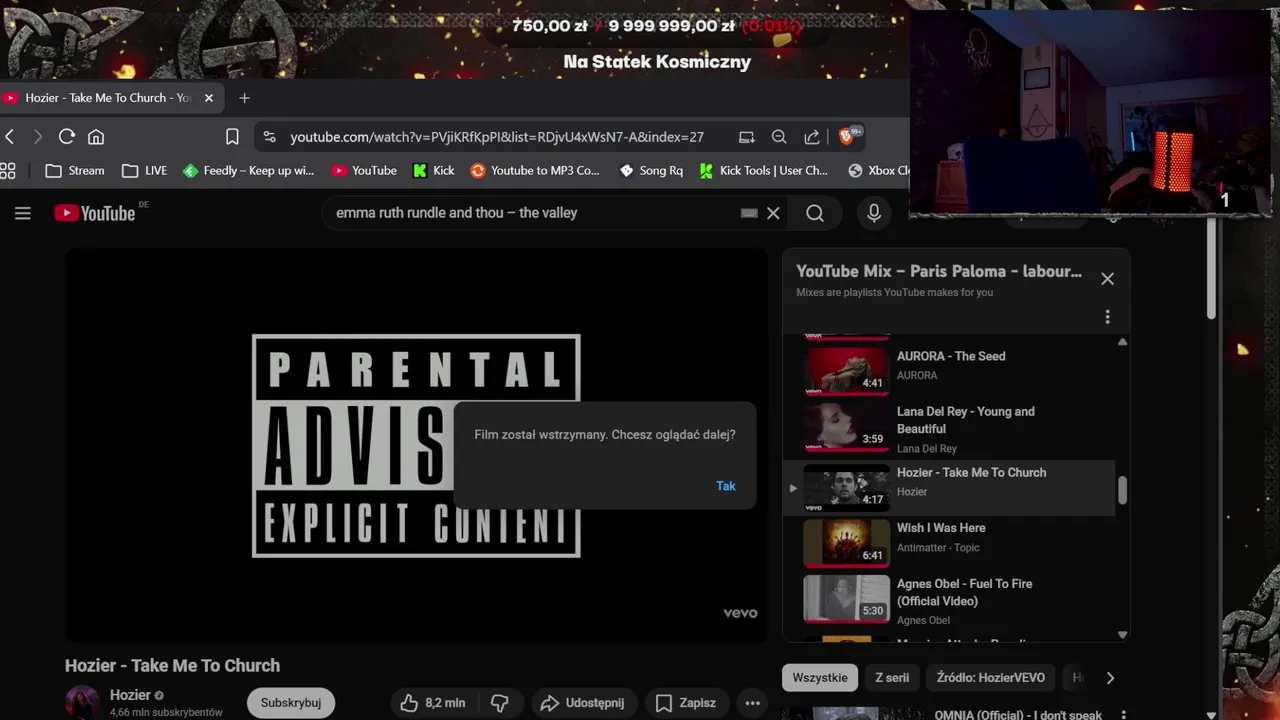Open the Hozier channel name link
Viewport: 1280px width, 720px height.
(130, 695)
